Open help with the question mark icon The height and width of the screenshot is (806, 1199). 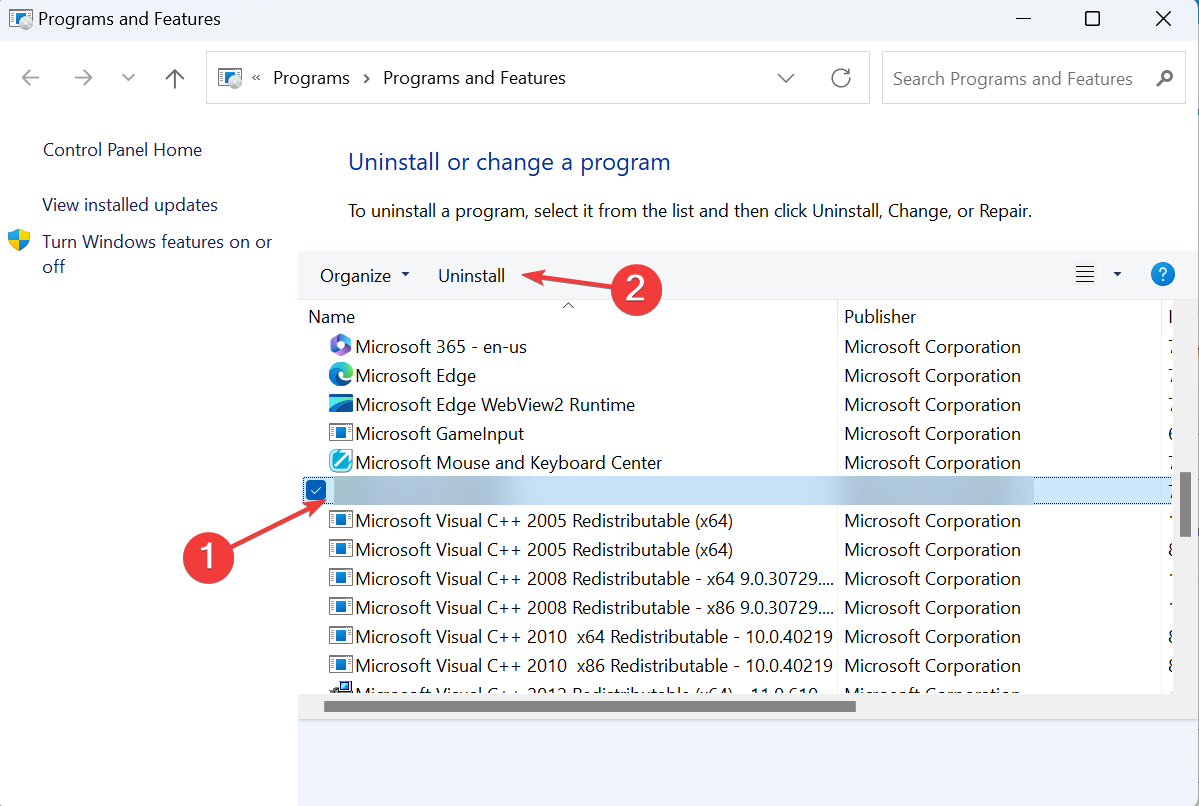click(x=1162, y=275)
